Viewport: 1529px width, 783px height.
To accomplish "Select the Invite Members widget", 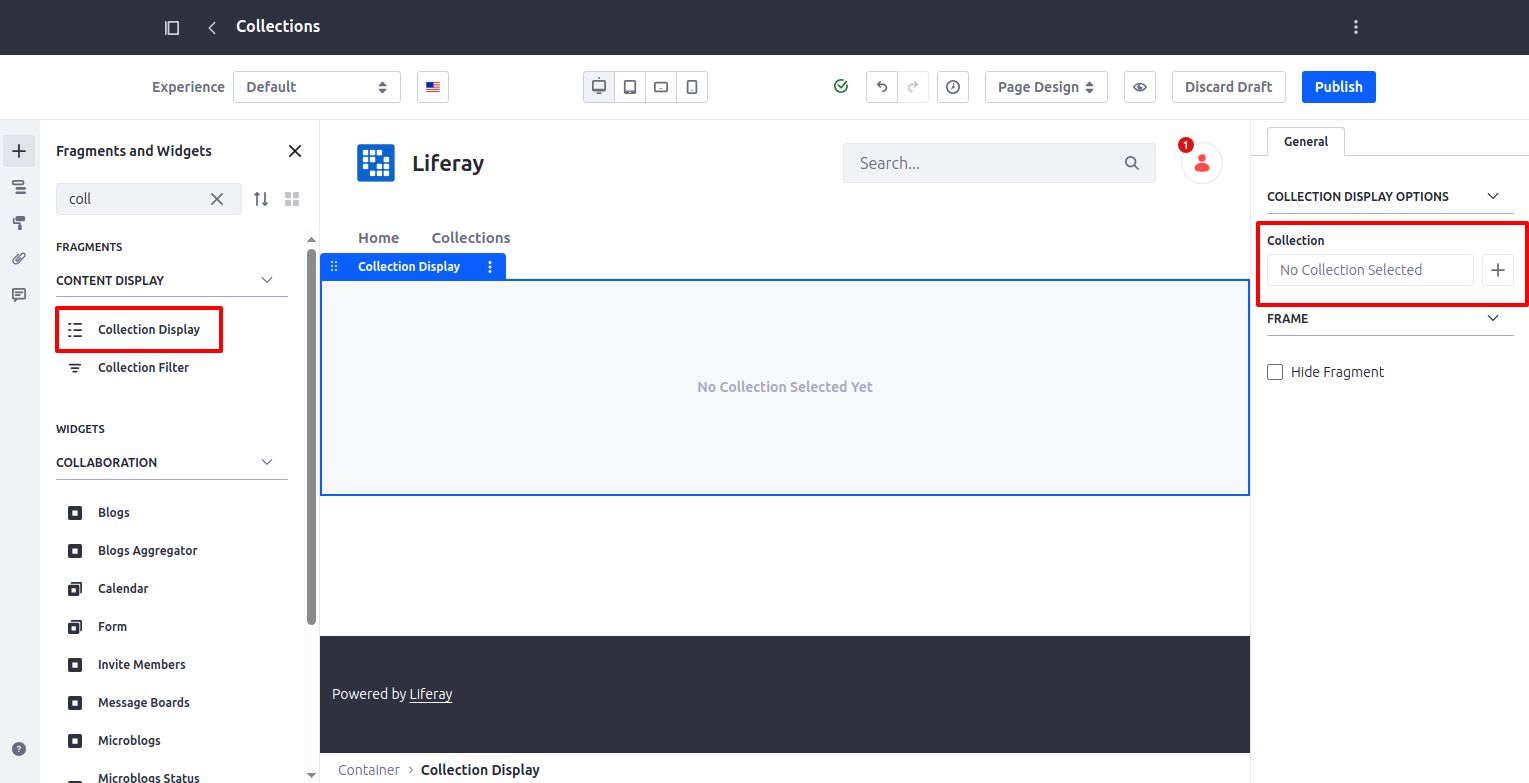I will click(x=141, y=665).
